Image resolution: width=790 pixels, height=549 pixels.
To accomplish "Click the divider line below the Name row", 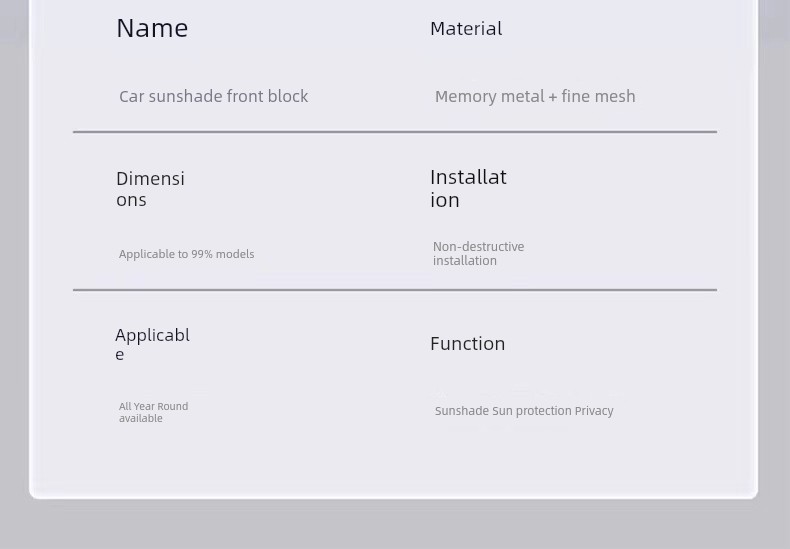I will pyautogui.click(x=394, y=131).
